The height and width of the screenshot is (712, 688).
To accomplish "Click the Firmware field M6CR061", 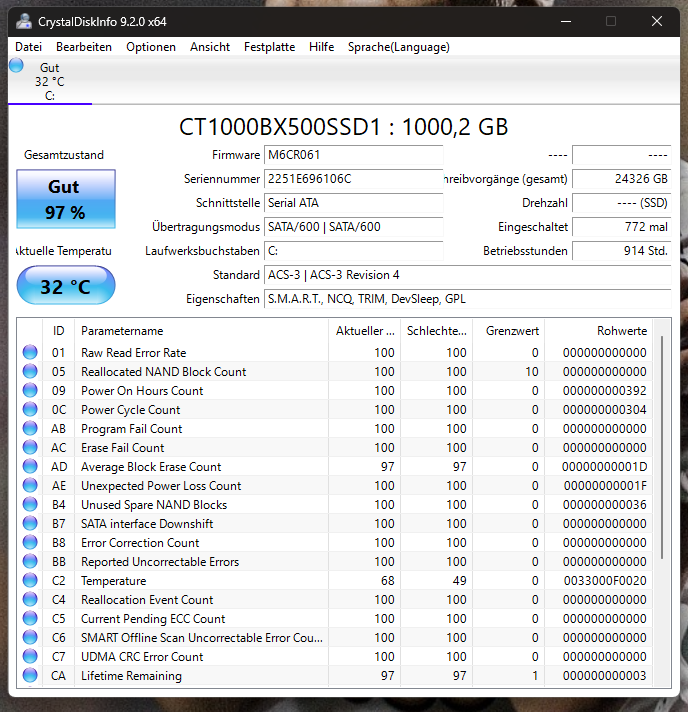I will point(353,155).
